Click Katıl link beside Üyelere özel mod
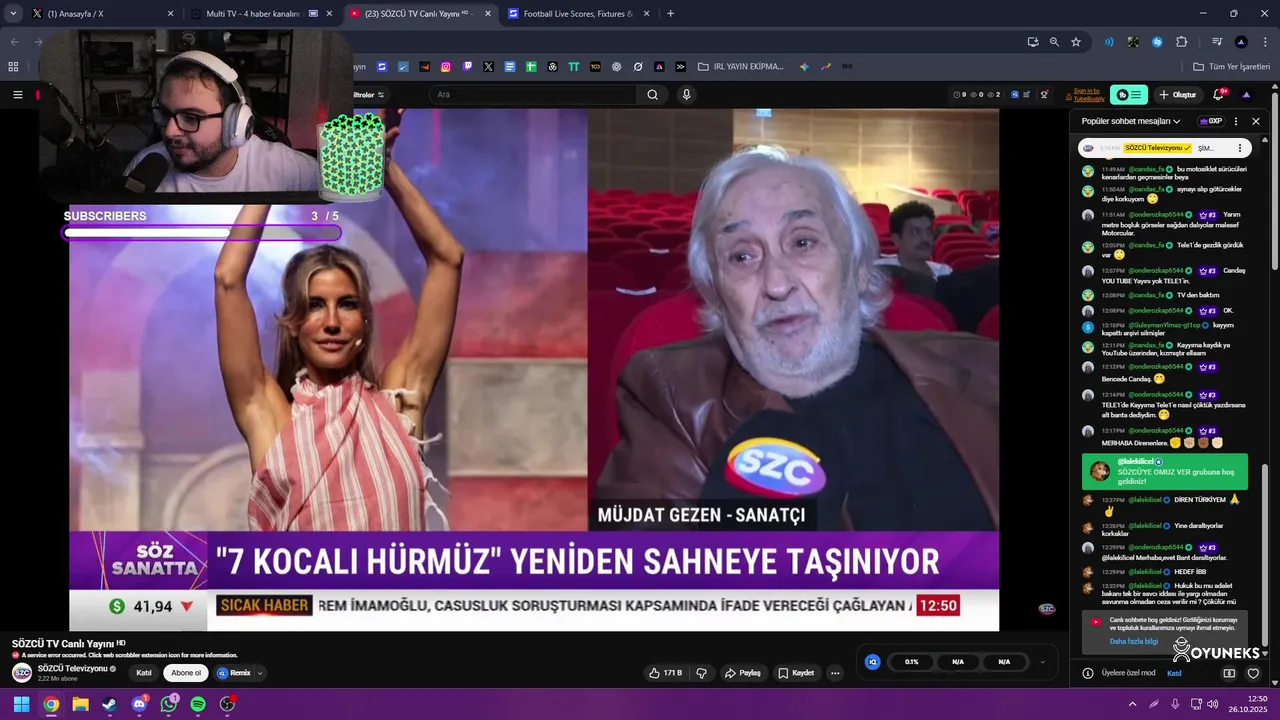The width and height of the screenshot is (1280, 720). [1174, 673]
